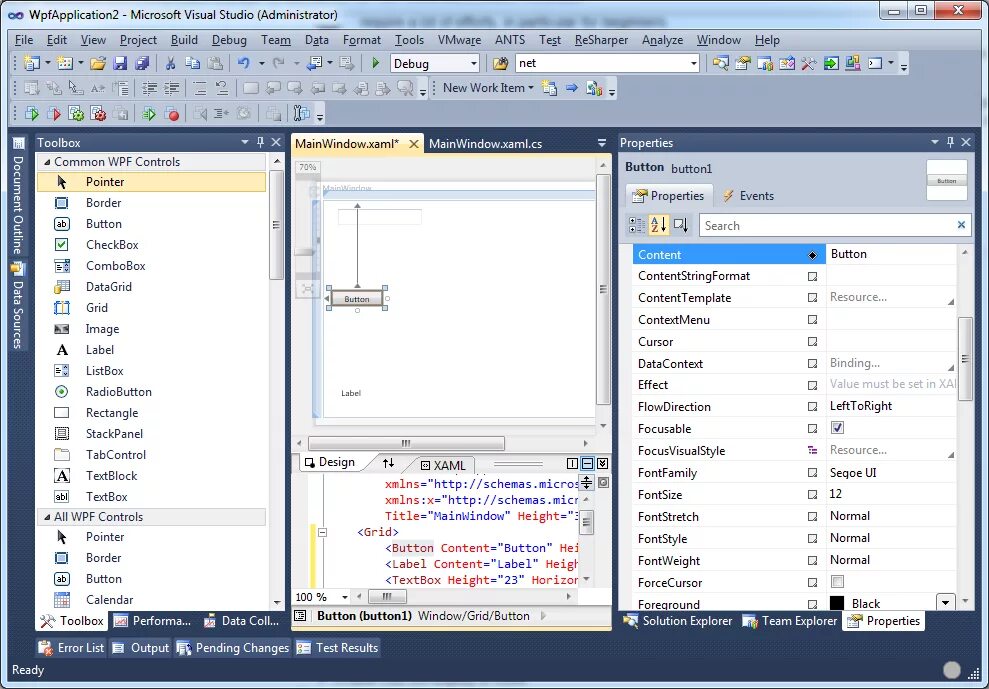The height and width of the screenshot is (689, 989).
Task: Clear the Properties search box with X
Action: 961,225
